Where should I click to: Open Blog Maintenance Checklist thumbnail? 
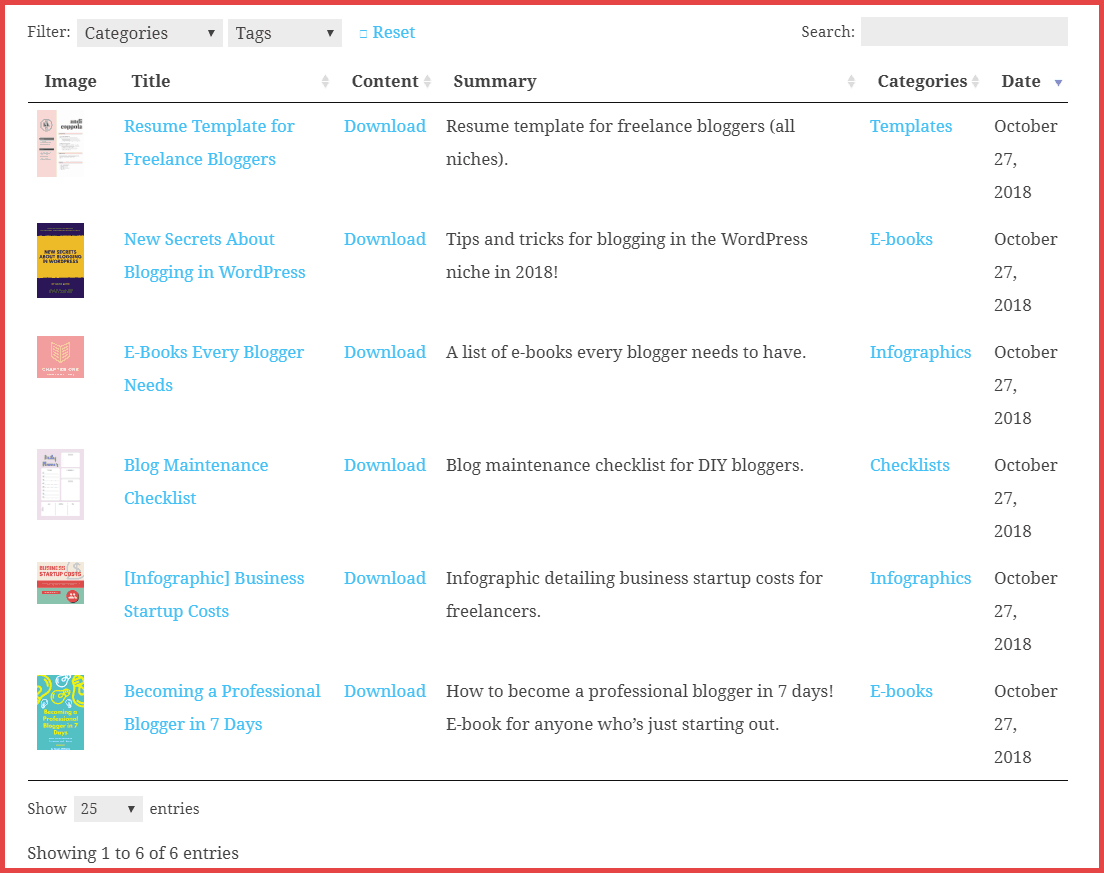point(61,484)
